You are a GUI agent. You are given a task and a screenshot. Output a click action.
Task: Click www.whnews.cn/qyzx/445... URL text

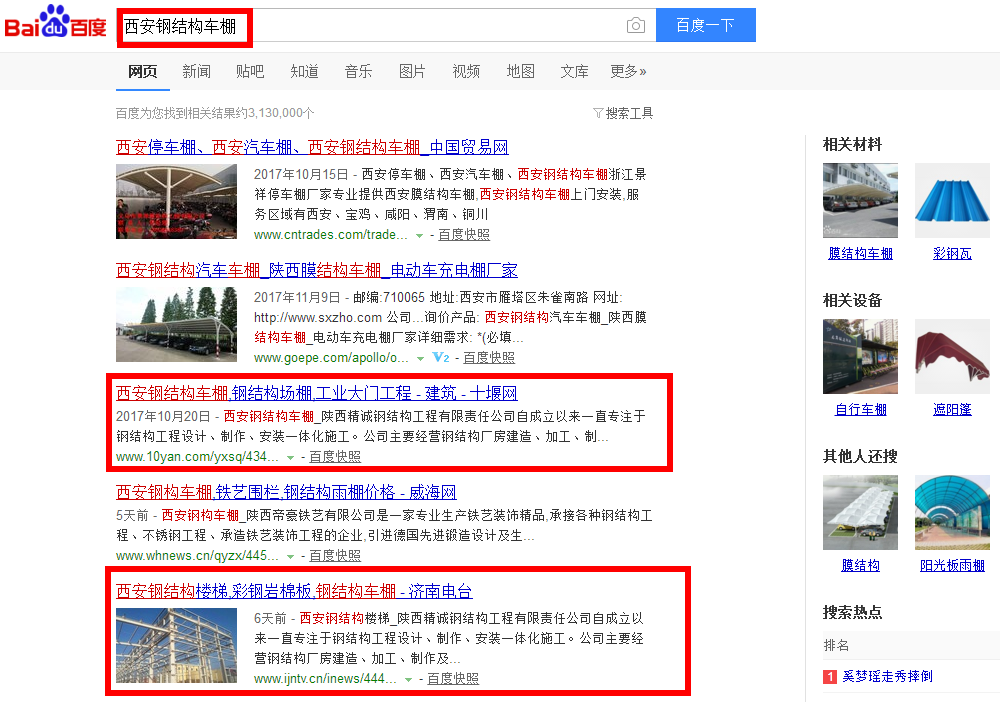coord(197,555)
